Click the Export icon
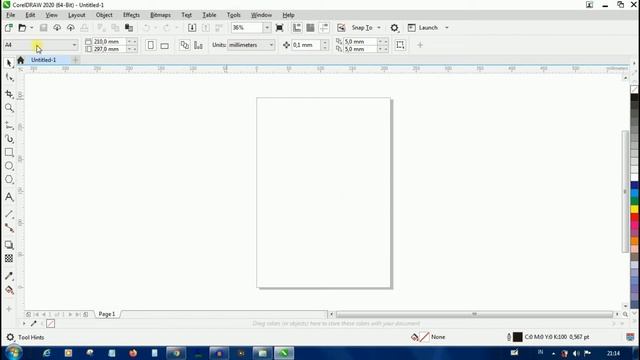The height and width of the screenshot is (360, 640). point(206,28)
